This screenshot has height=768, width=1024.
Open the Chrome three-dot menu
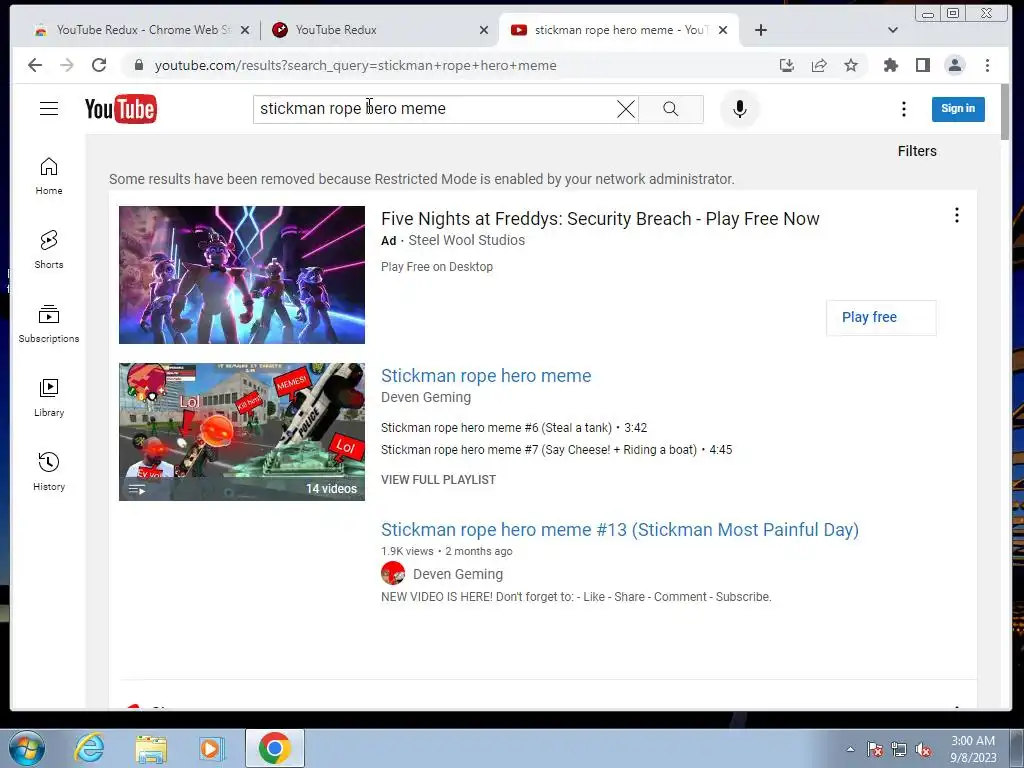[987, 65]
